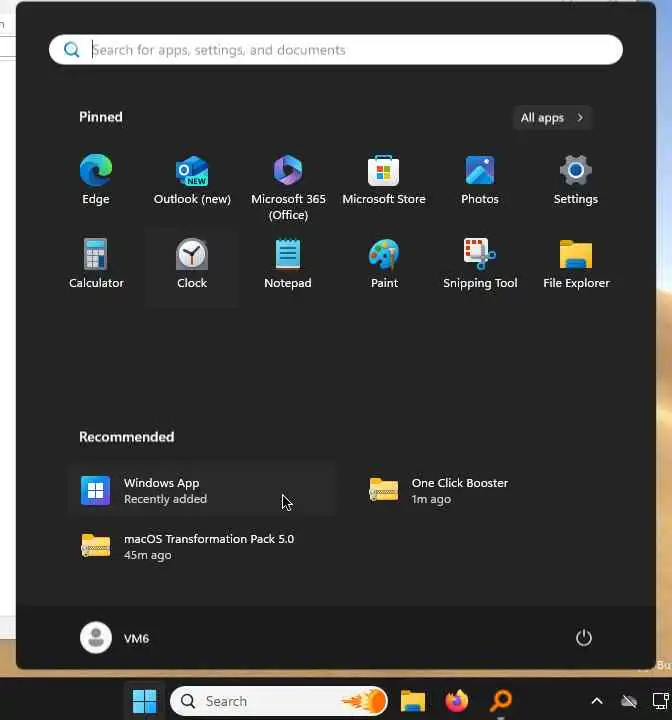This screenshot has width=672, height=720.
Task: Launch Notepad from pinned apps
Action: coord(288,264)
